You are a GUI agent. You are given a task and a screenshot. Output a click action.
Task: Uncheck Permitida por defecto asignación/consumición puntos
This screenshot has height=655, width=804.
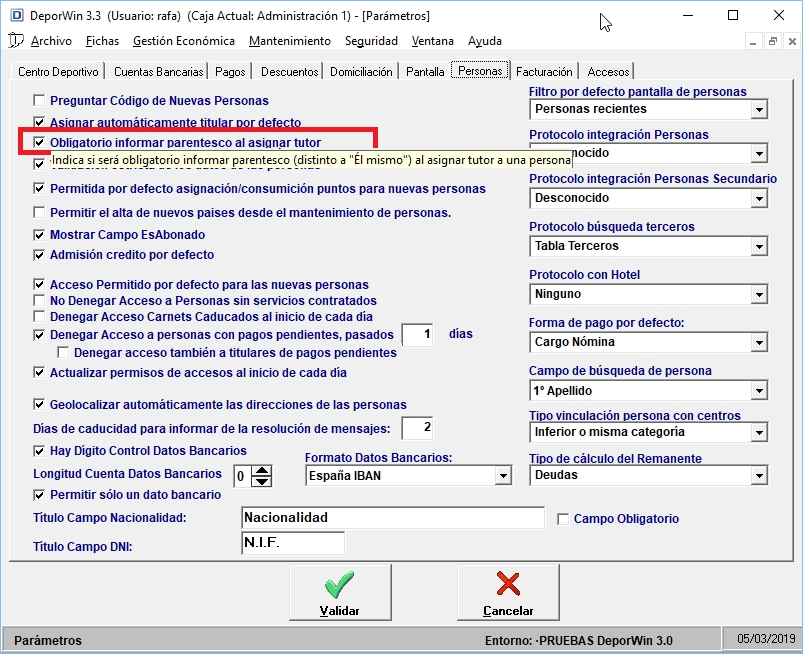[x=39, y=188]
